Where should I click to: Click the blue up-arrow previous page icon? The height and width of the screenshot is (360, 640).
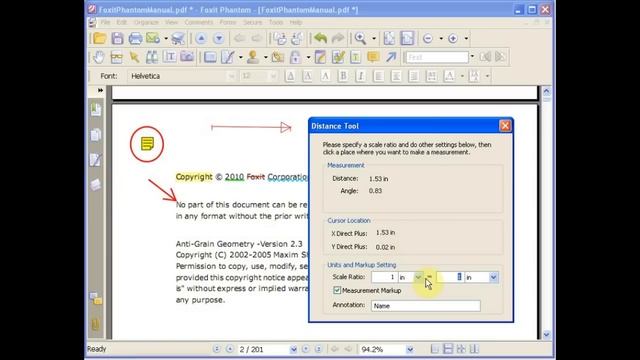pyautogui.click(x=201, y=38)
